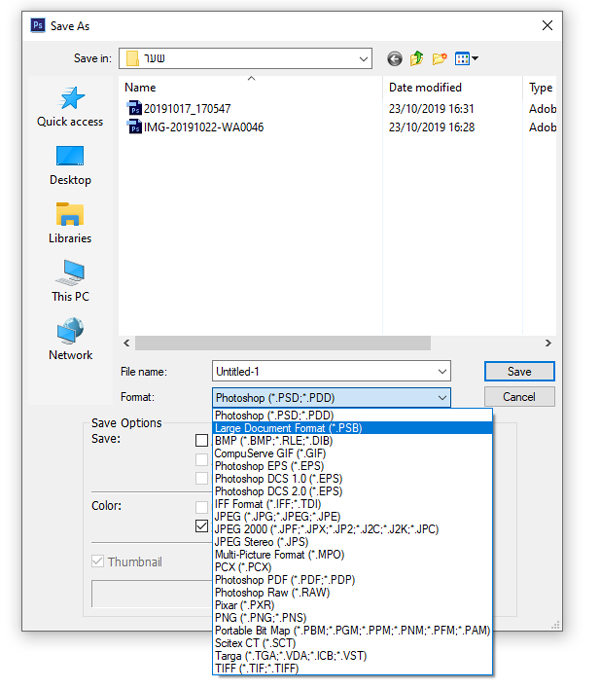Expand the File name dropdown arrow

[442, 372]
